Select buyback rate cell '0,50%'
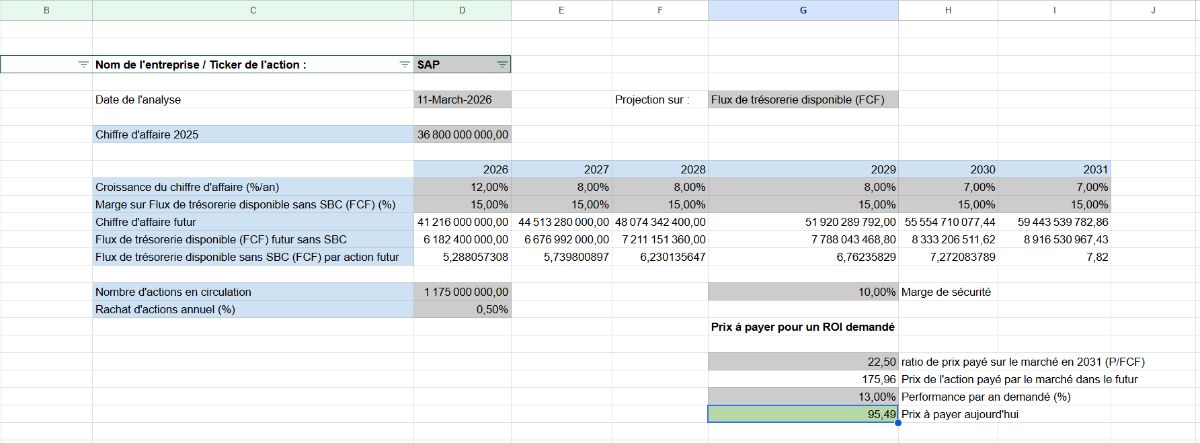The height and width of the screenshot is (443, 1200). click(x=462, y=309)
